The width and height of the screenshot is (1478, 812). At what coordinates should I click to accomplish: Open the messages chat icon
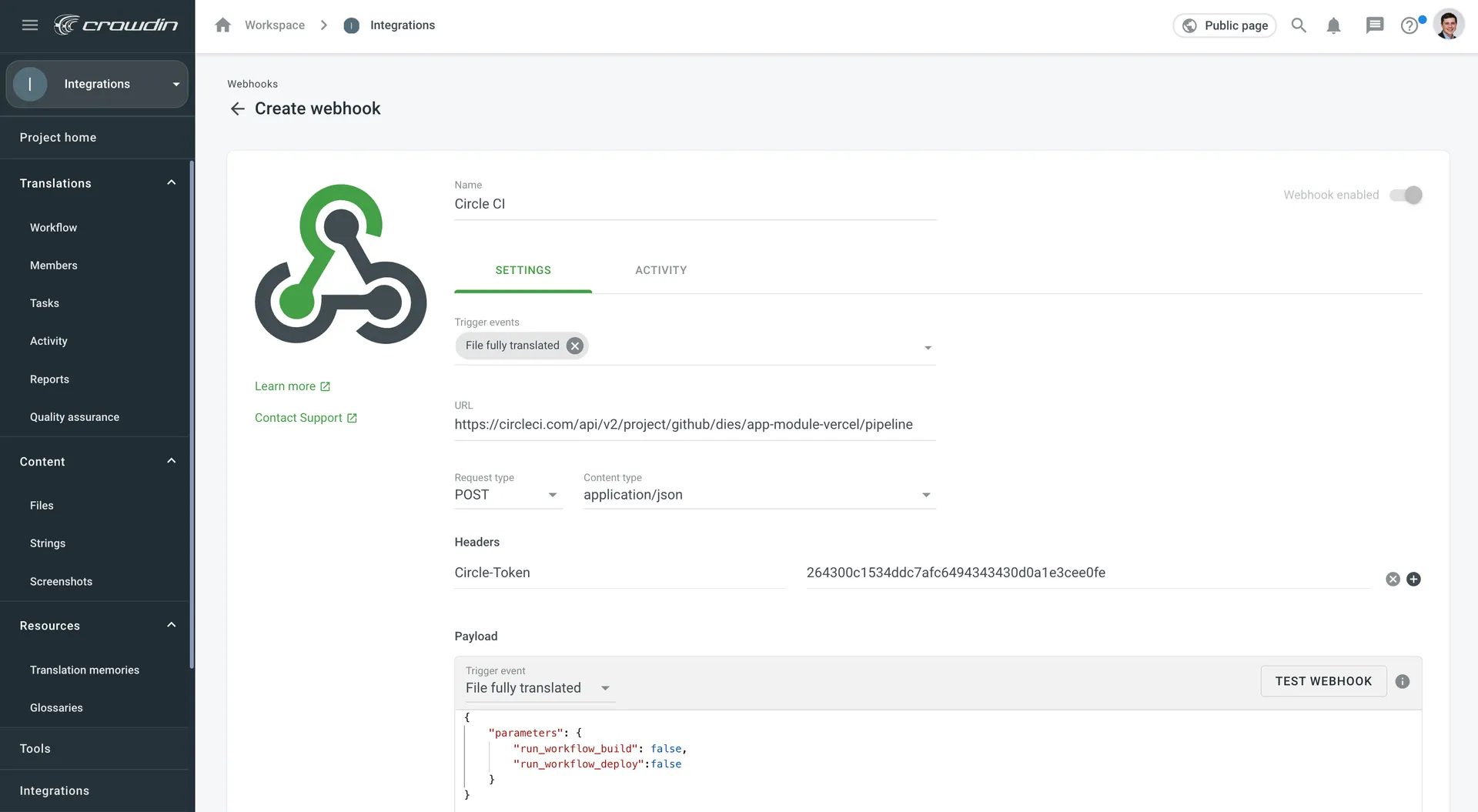(1375, 25)
